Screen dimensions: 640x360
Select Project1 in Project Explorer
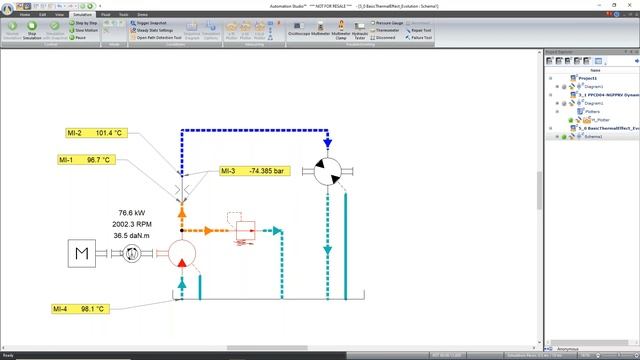pyautogui.click(x=587, y=78)
